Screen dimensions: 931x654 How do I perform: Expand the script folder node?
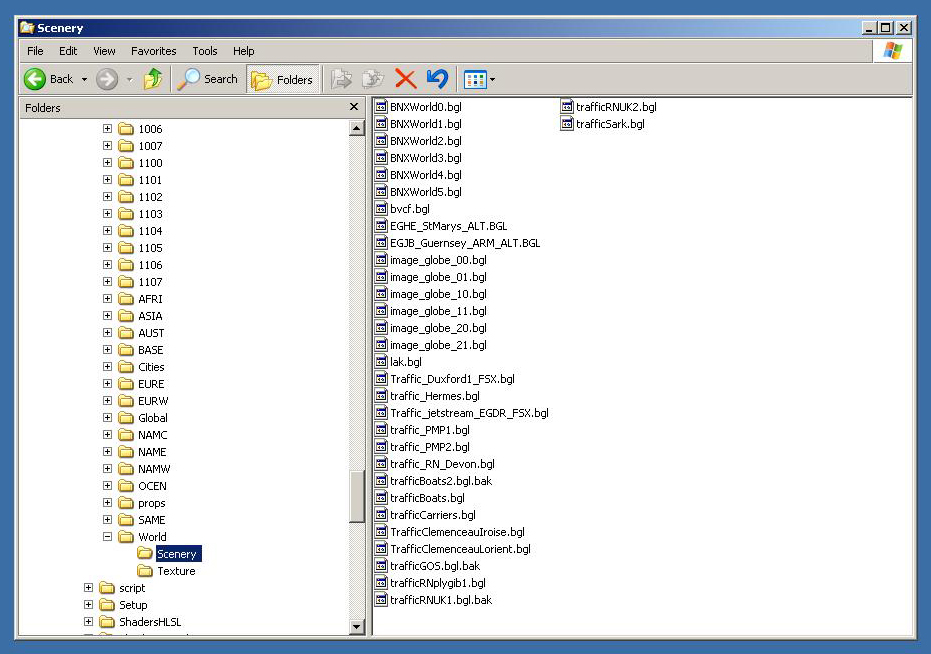coord(88,587)
